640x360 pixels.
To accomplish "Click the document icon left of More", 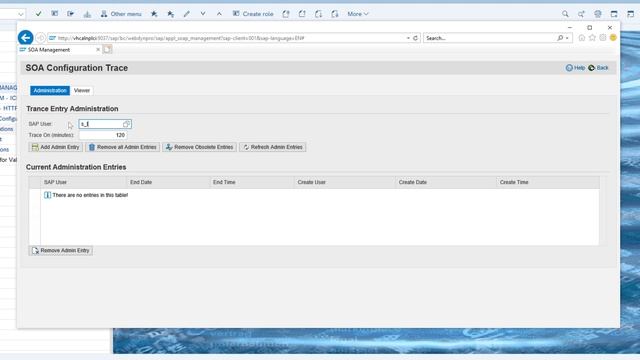I will tap(335, 14).
